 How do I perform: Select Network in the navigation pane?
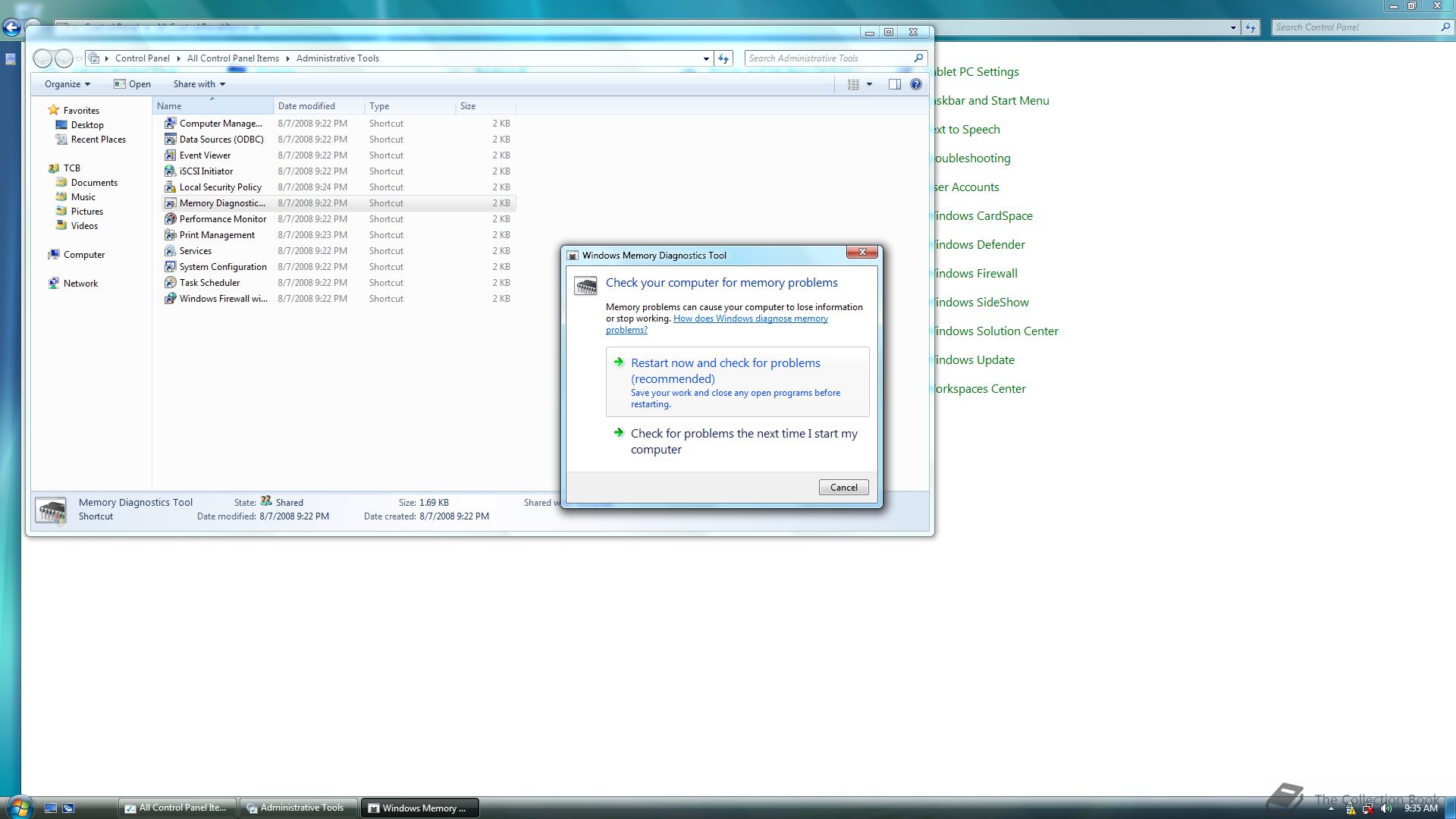(73, 284)
